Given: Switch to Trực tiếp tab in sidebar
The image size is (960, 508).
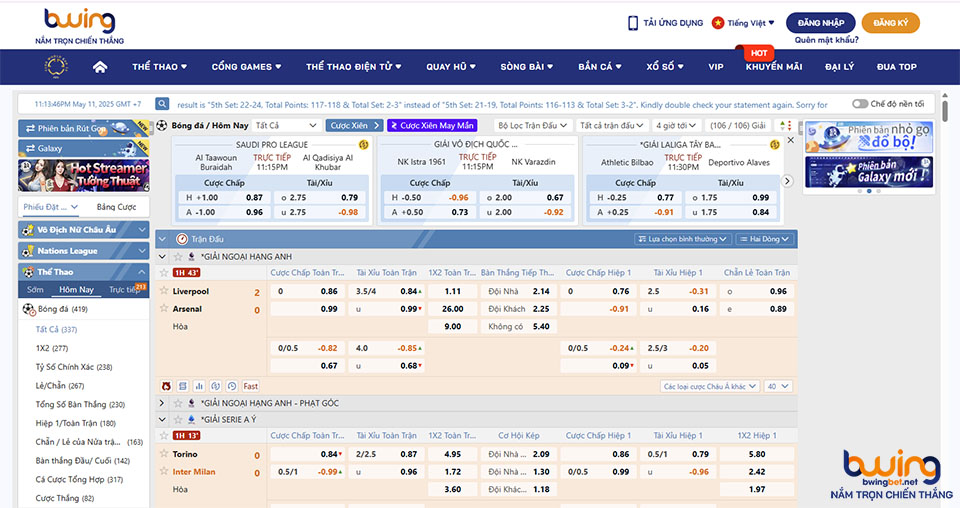Looking at the screenshot, I should (124, 290).
